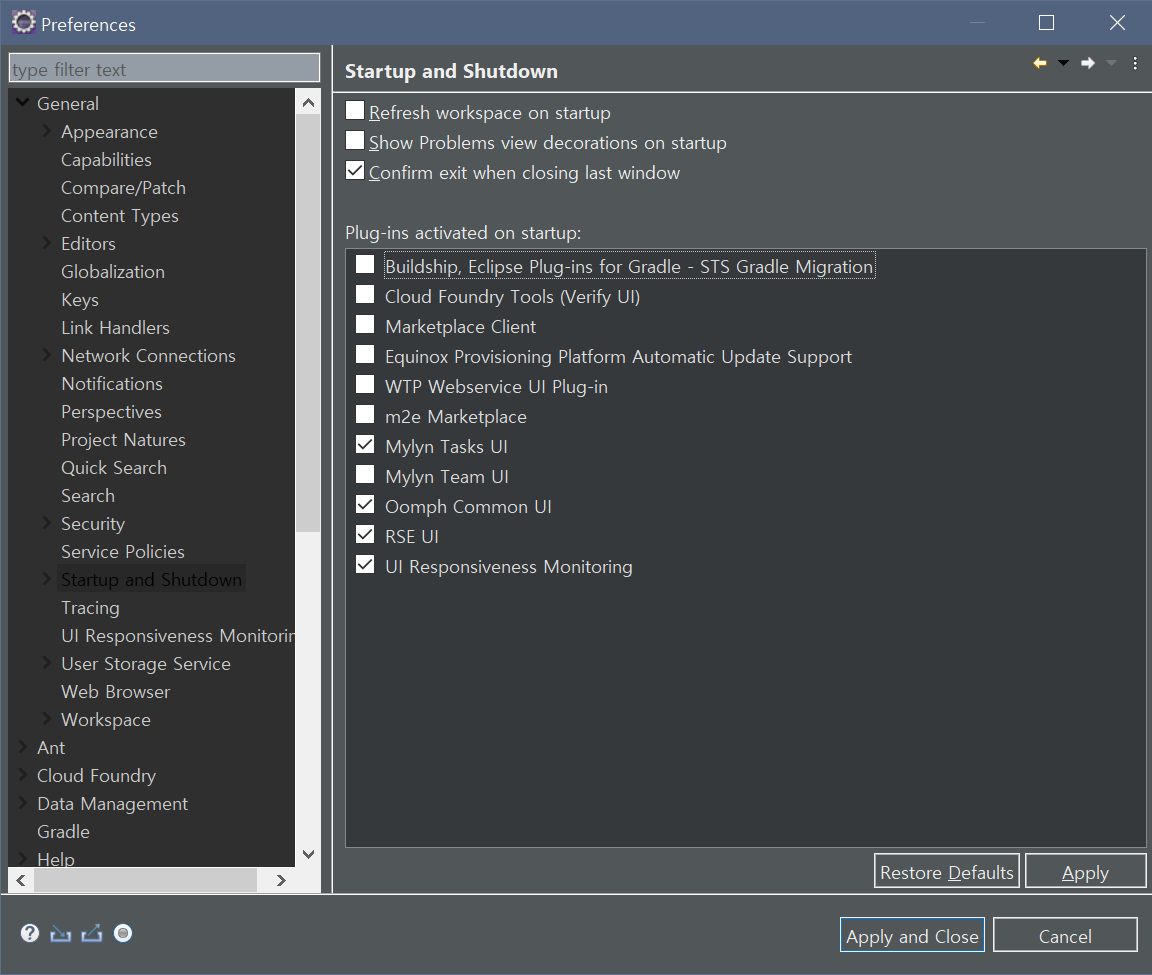The width and height of the screenshot is (1152, 975).
Task: Go back with the yellow left arrow
Action: tap(1040, 63)
